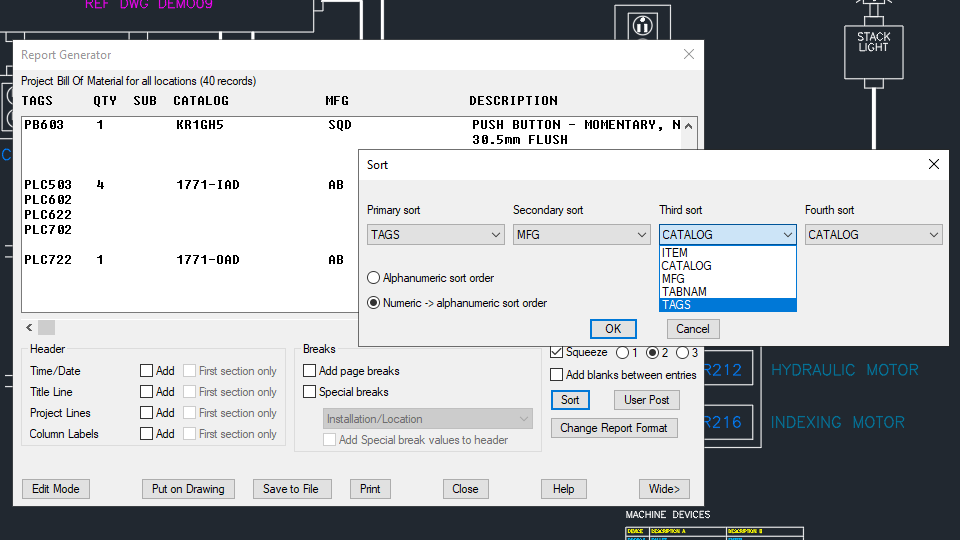Select Squeeze option 1
The height and width of the screenshot is (540, 960).
[623, 353]
